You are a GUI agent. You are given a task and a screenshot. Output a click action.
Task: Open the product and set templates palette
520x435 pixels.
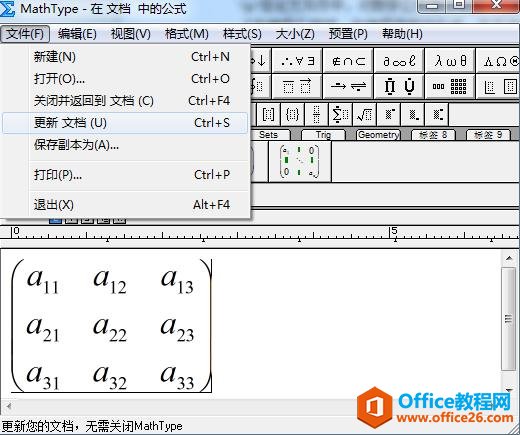[399, 87]
